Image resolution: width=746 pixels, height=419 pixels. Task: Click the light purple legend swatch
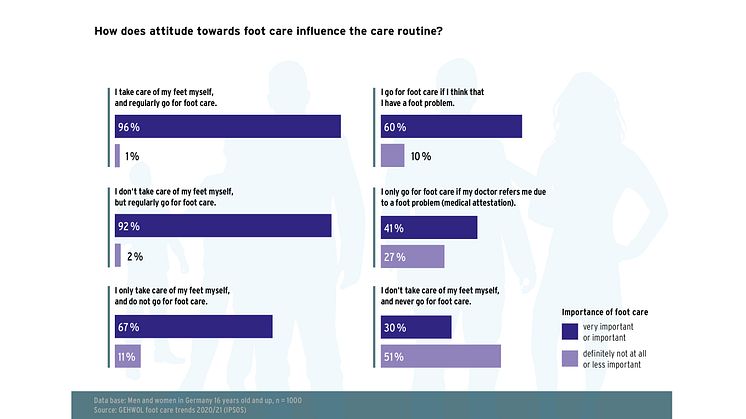pos(572,359)
